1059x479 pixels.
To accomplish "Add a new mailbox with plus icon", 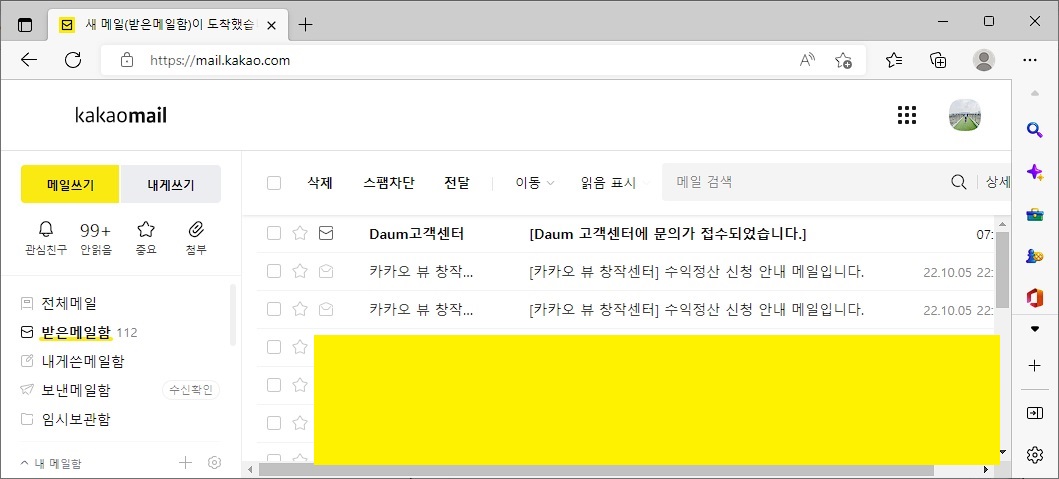I will click(x=185, y=463).
